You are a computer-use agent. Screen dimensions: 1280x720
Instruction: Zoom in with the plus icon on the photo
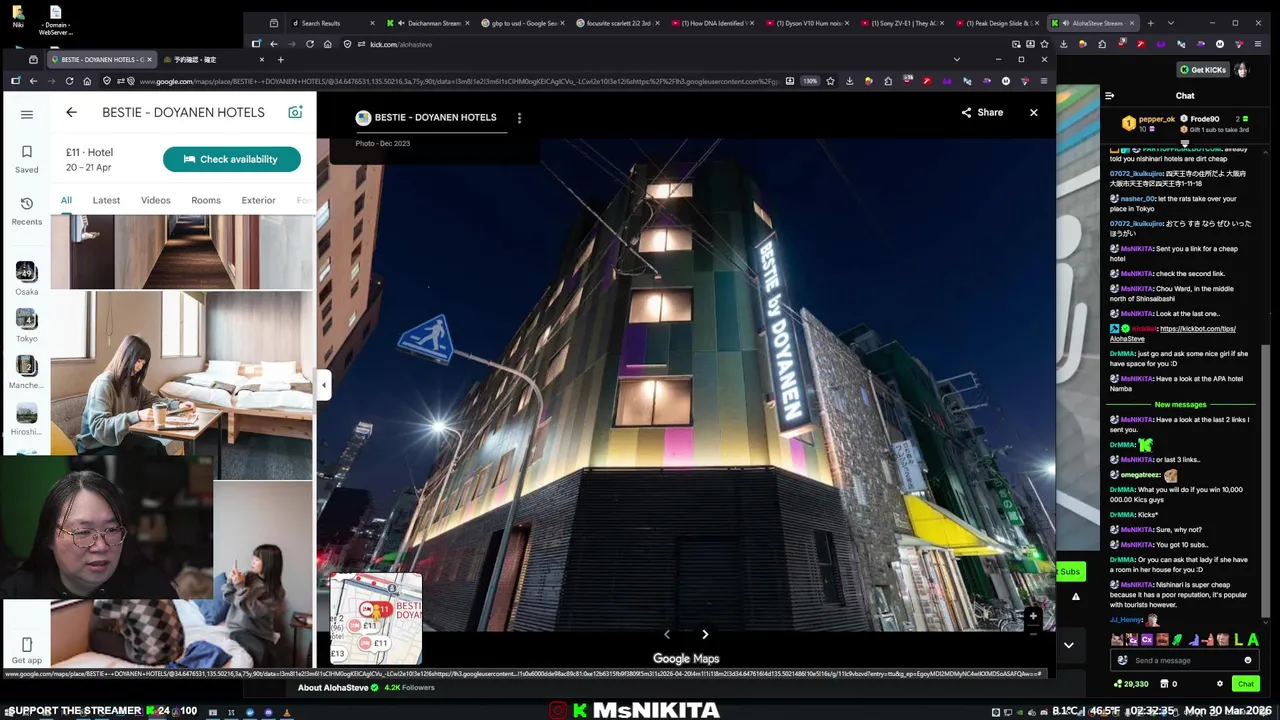[x=1033, y=616]
